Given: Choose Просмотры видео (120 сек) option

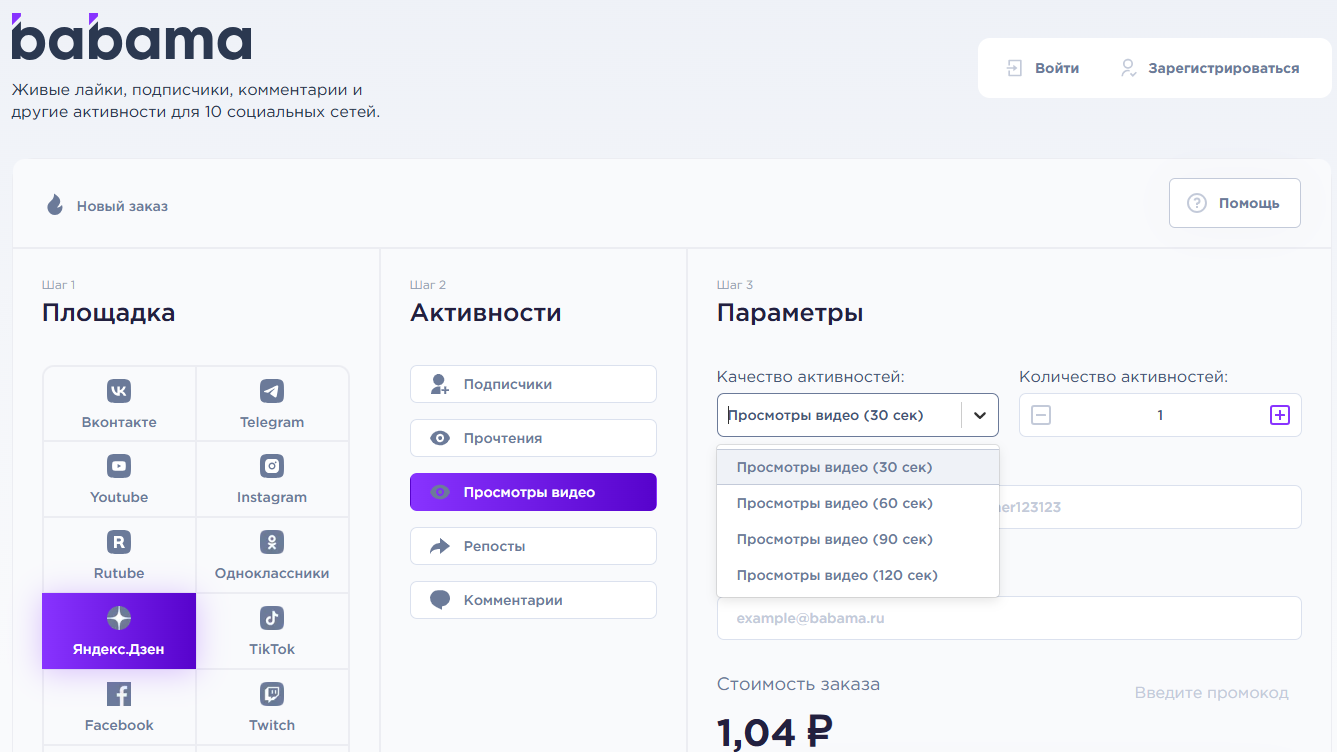Looking at the screenshot, I should click(x=858, y=575).
